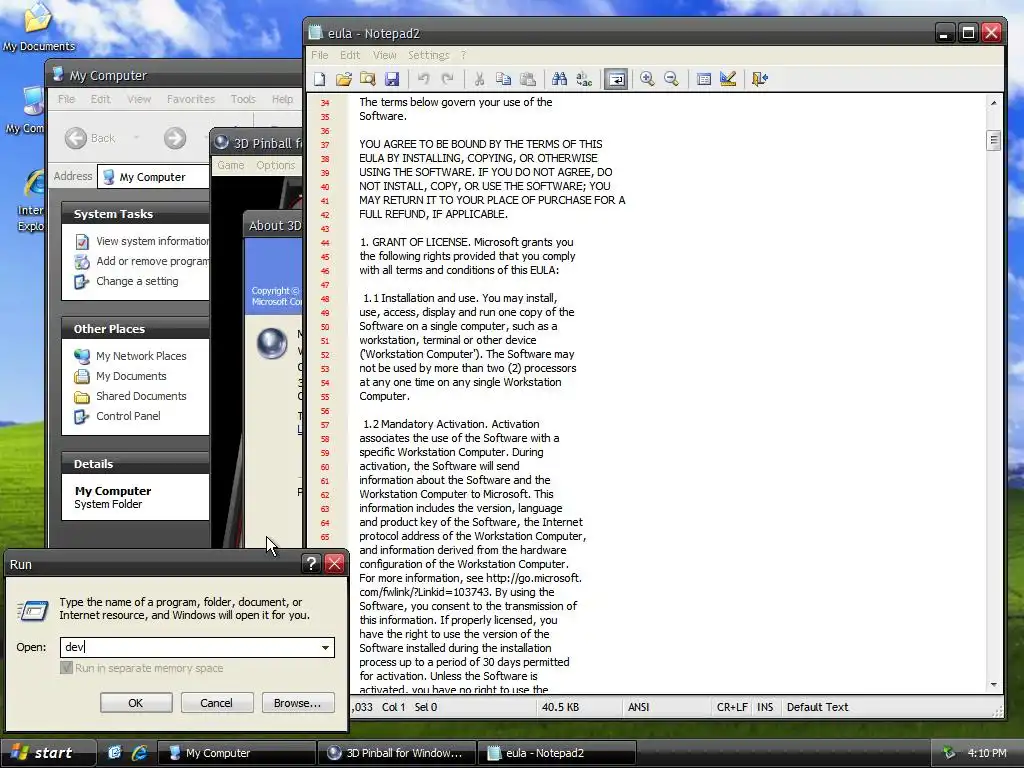Click the Copy icon in Notepad2 toolbar
1024x768 pixels.
click(x=503, y=79)
